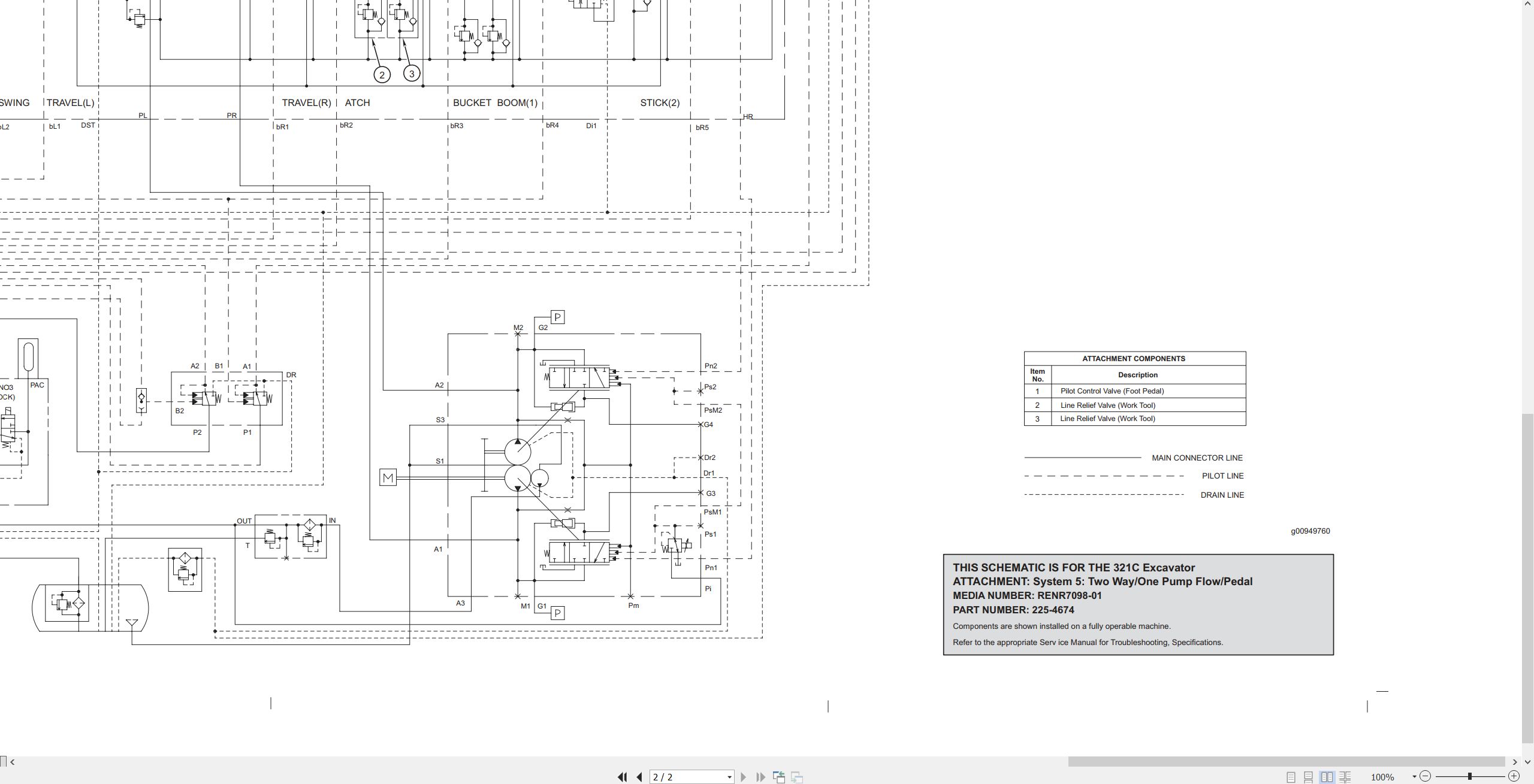Click the M motor symbol box
Screen dimensions: 1534x784
(388, 478)
